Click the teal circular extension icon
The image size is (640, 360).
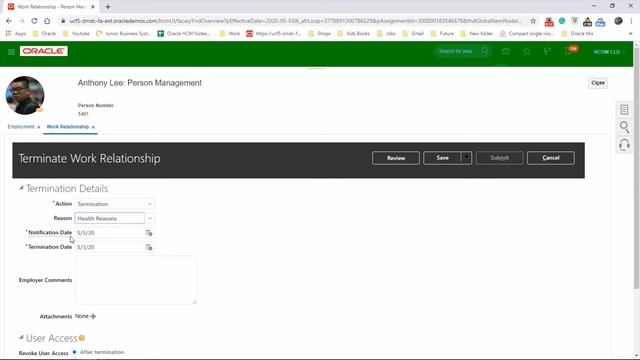tap(562, 21)
